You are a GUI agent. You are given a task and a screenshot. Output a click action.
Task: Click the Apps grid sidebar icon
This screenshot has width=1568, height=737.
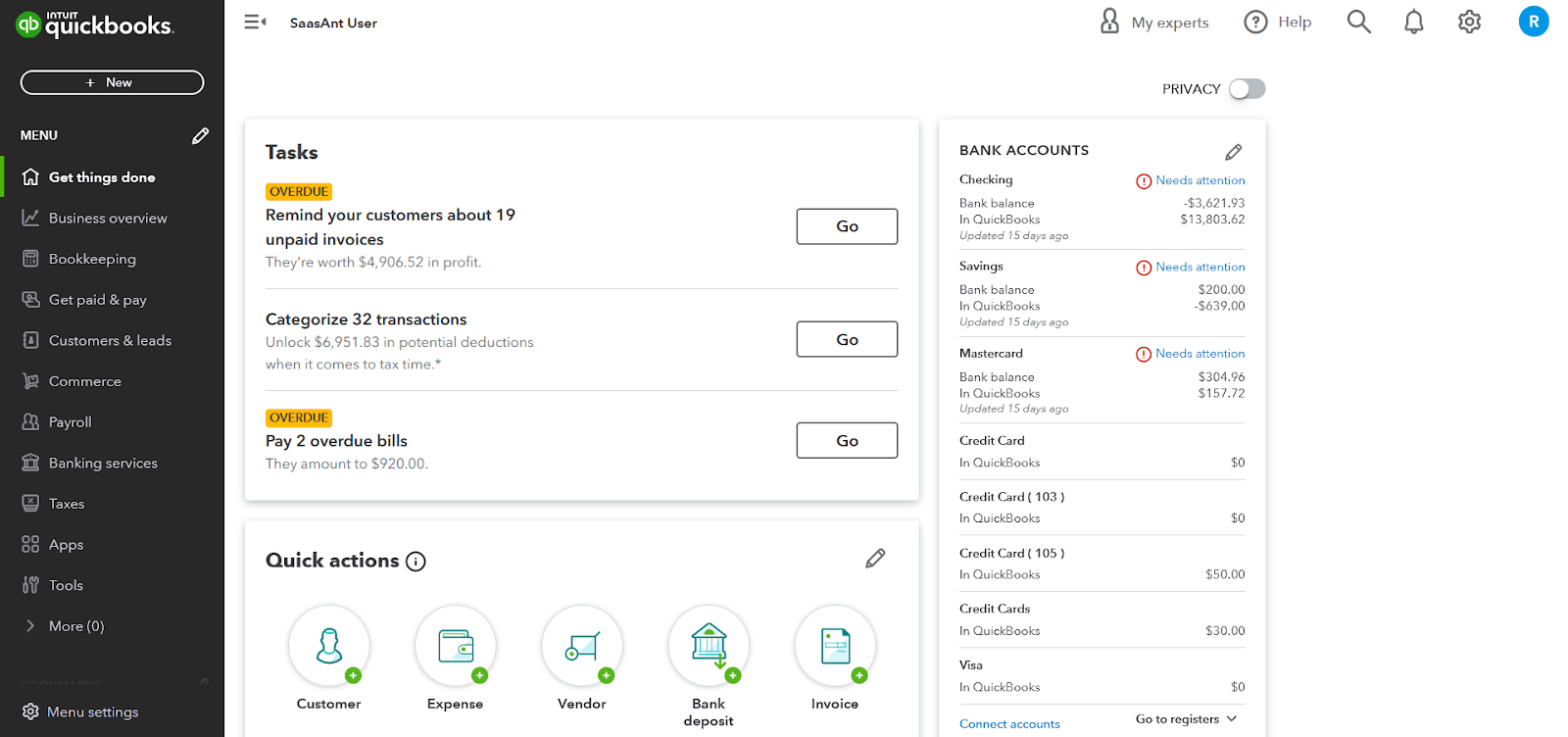(x=30, y=544)
